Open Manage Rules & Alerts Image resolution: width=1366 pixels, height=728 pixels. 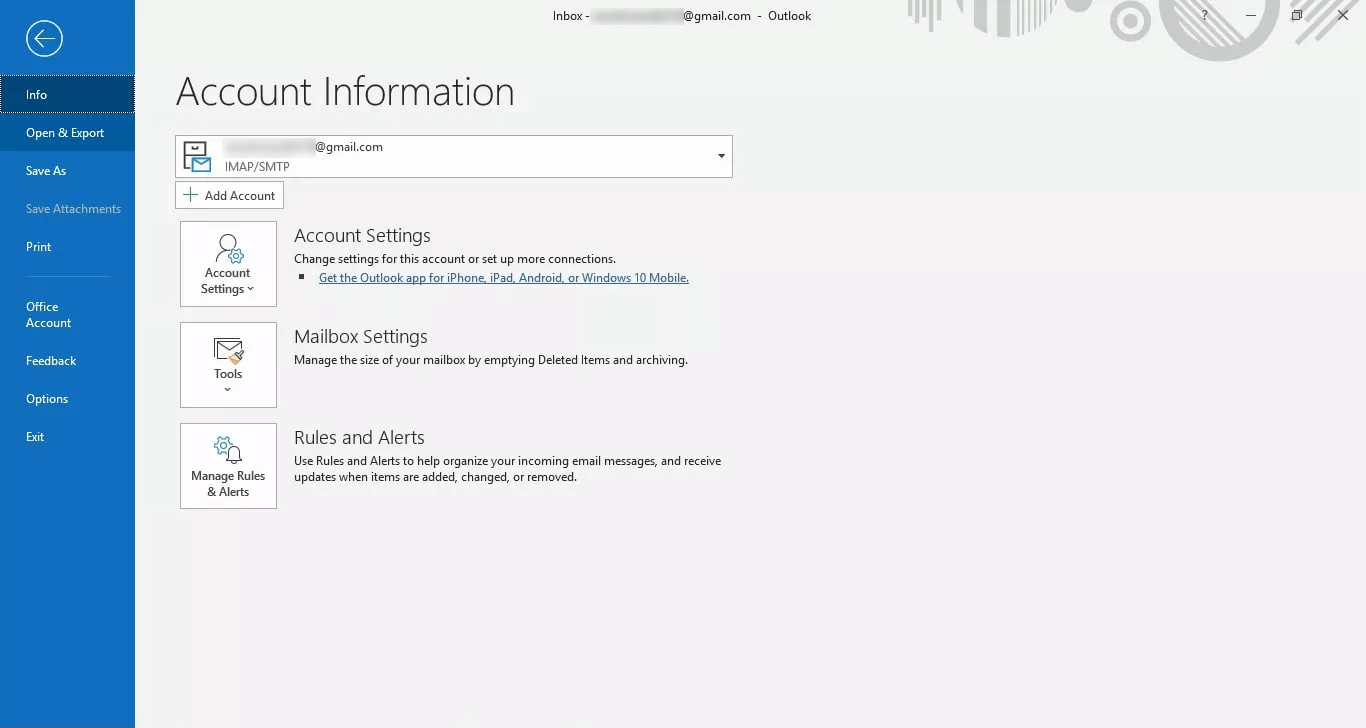(x=228, y=466)
